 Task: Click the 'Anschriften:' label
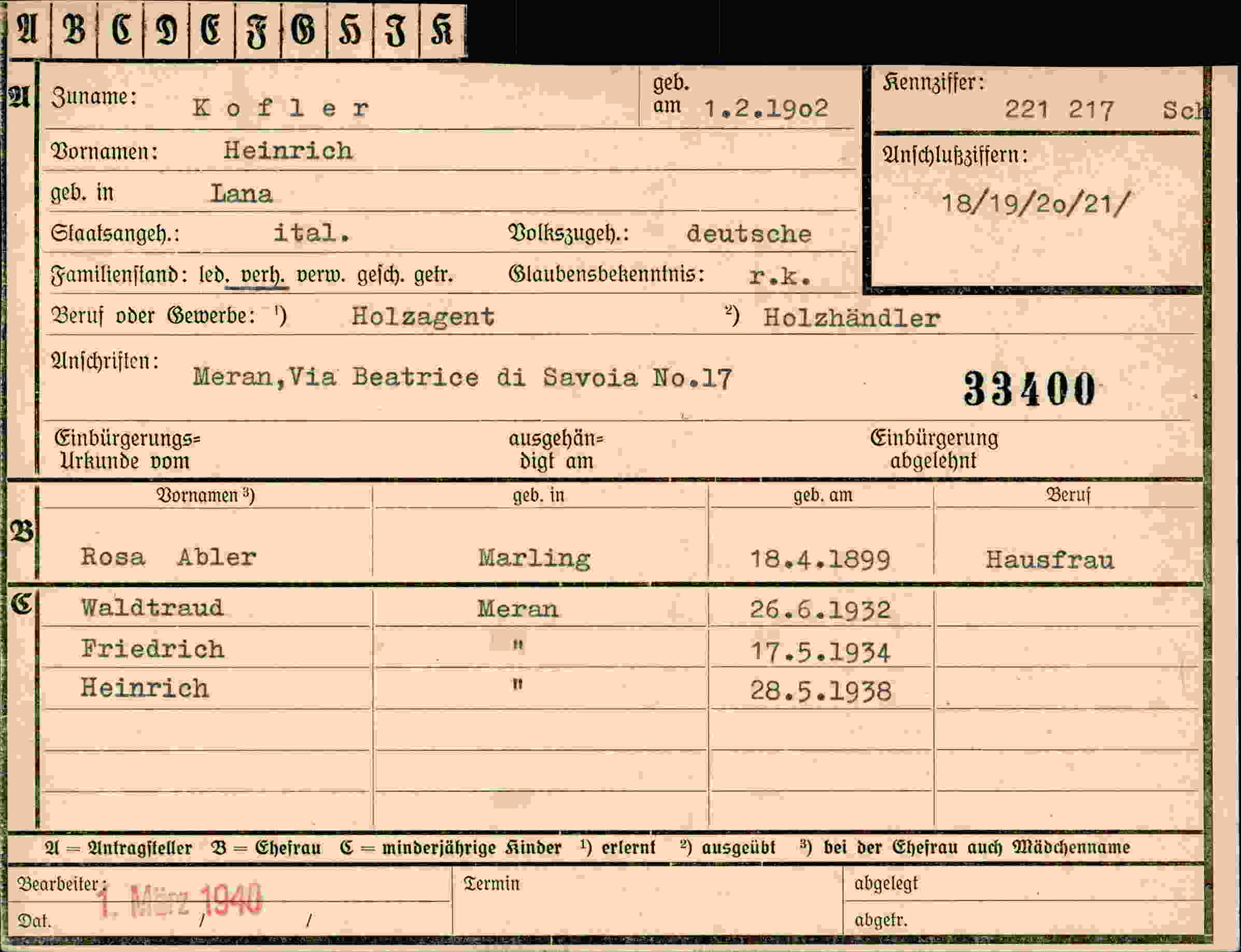pos(105,361)
